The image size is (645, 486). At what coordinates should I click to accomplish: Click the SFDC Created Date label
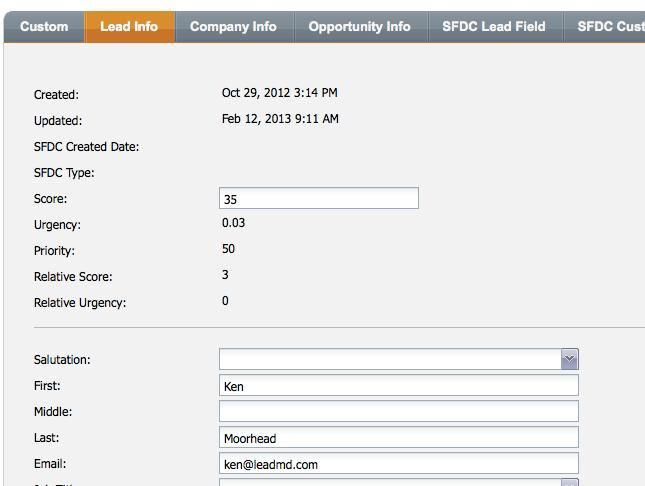86,147
